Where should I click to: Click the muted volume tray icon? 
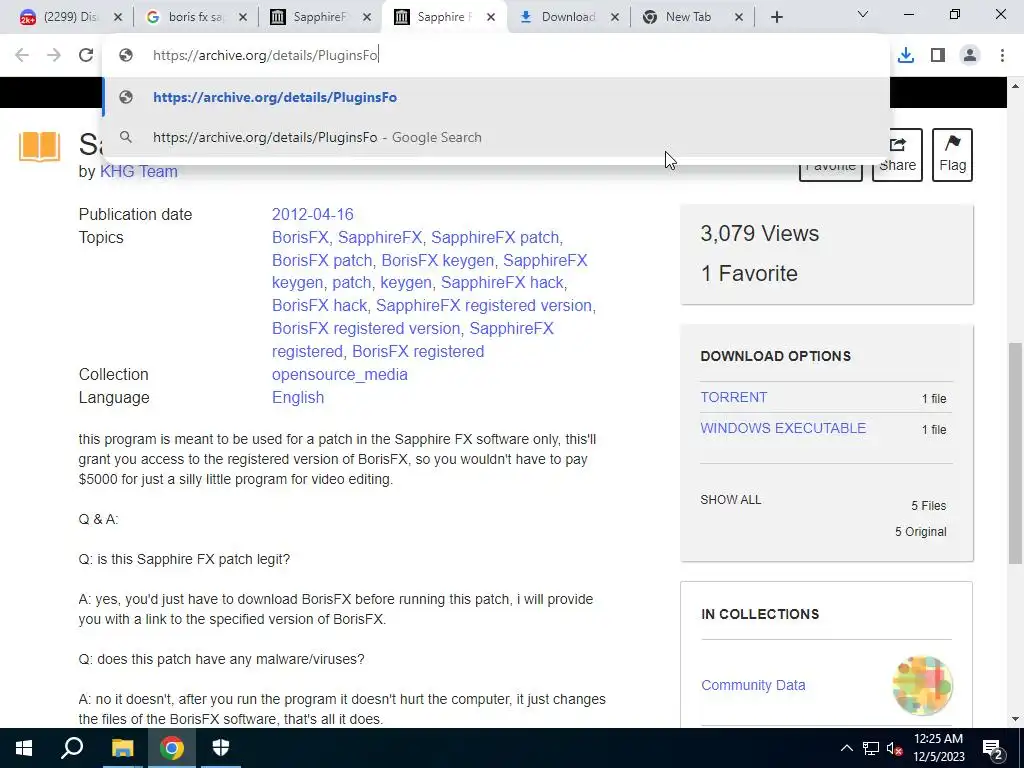[x=895, y=748]
